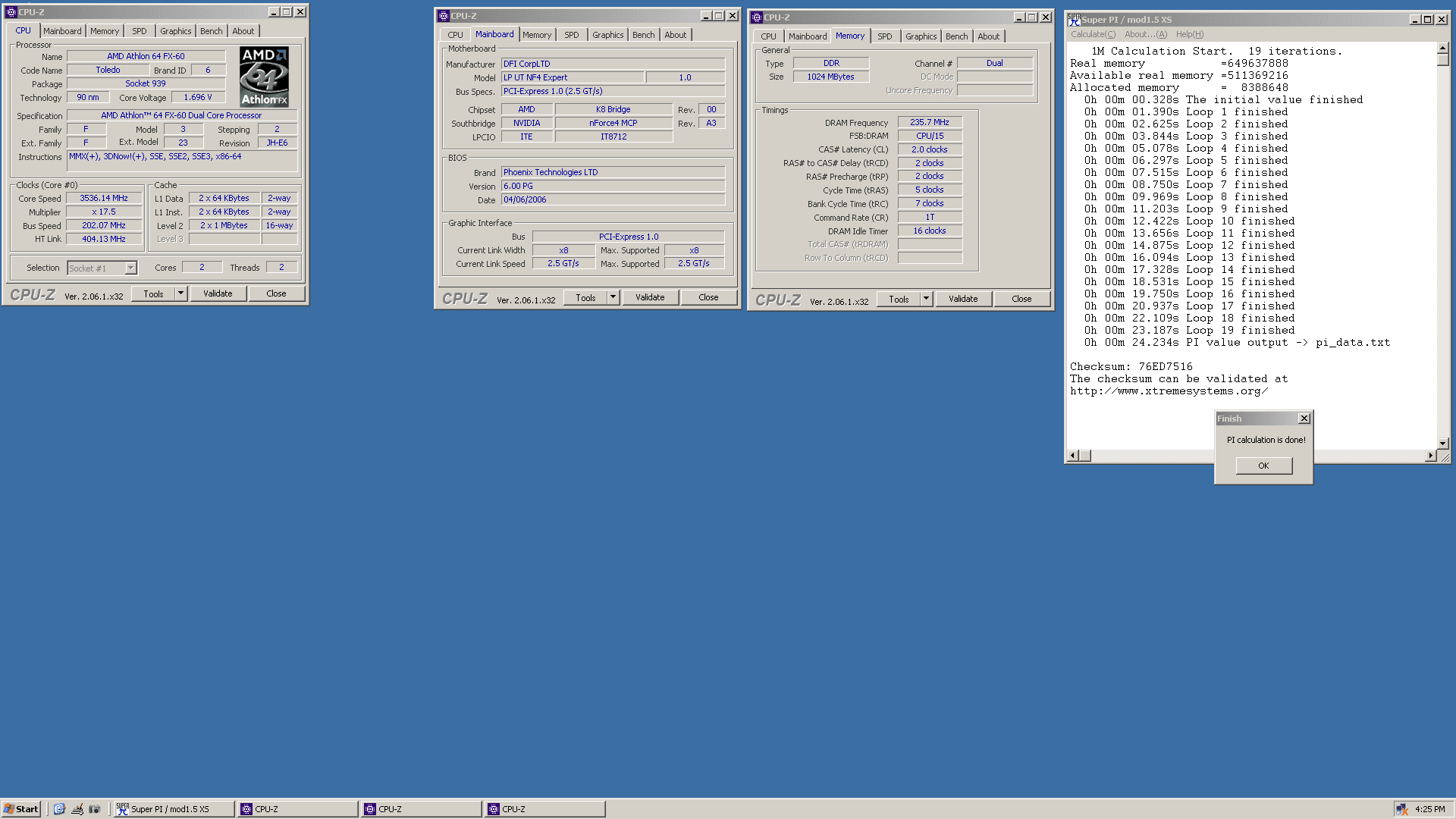Image resolution: width=1456 pixels, height=819 pixels.
Task: Switch to CPU tab in Mainboard window
Action: coord(455,35)
